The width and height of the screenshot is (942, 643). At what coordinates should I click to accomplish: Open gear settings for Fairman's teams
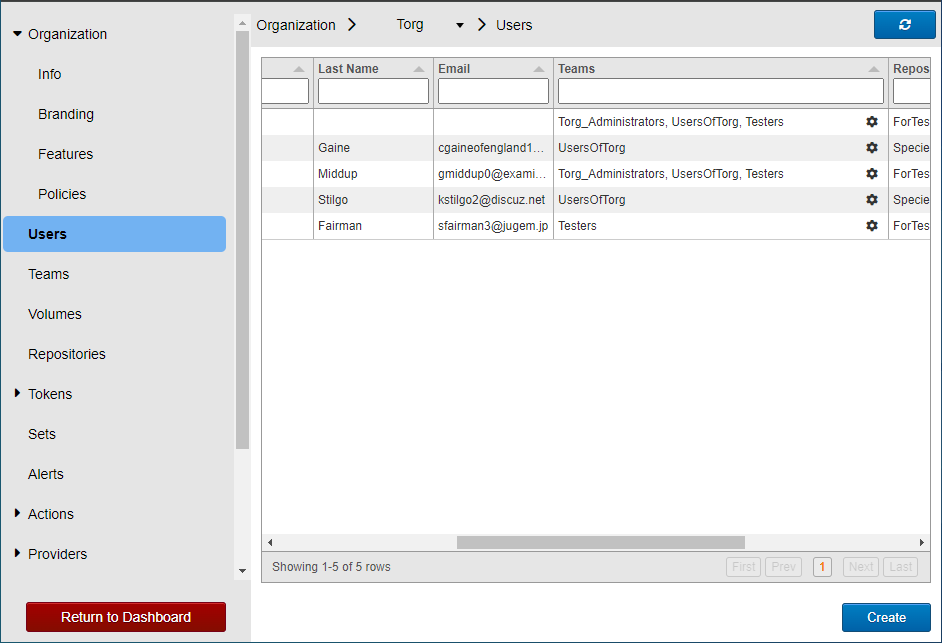[x=872, y=225]
